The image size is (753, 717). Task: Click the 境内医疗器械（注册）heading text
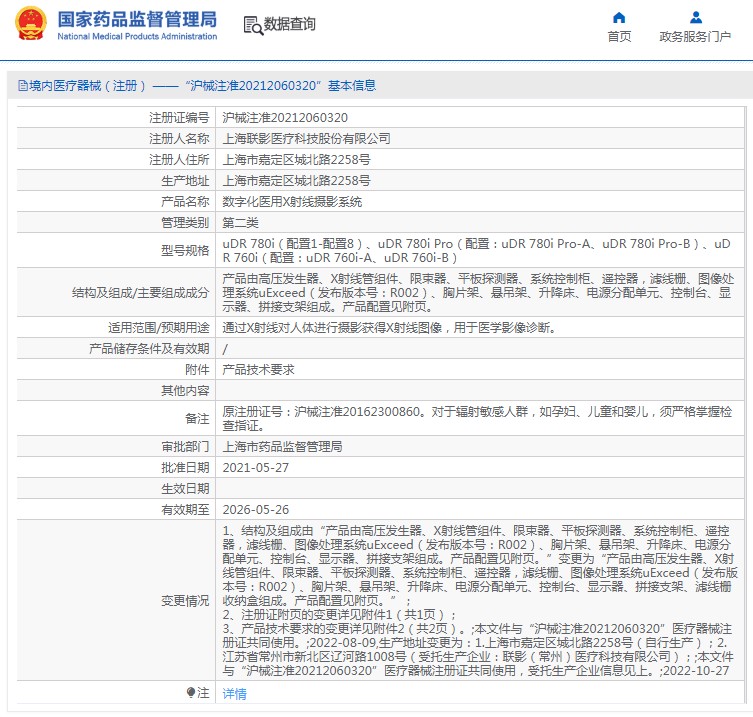(87, 85)
